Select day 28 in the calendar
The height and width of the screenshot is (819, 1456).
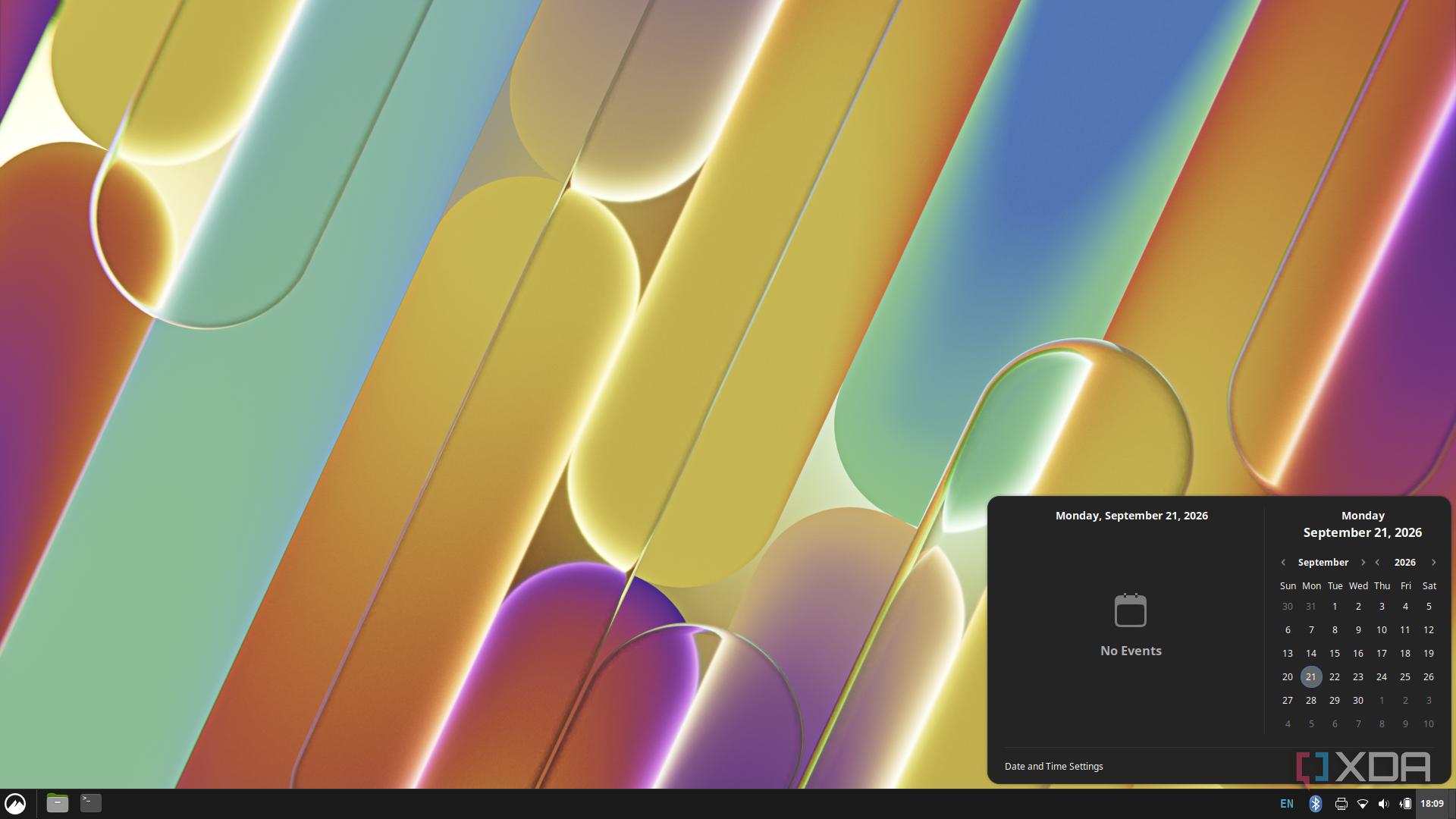pos(1311,701)
